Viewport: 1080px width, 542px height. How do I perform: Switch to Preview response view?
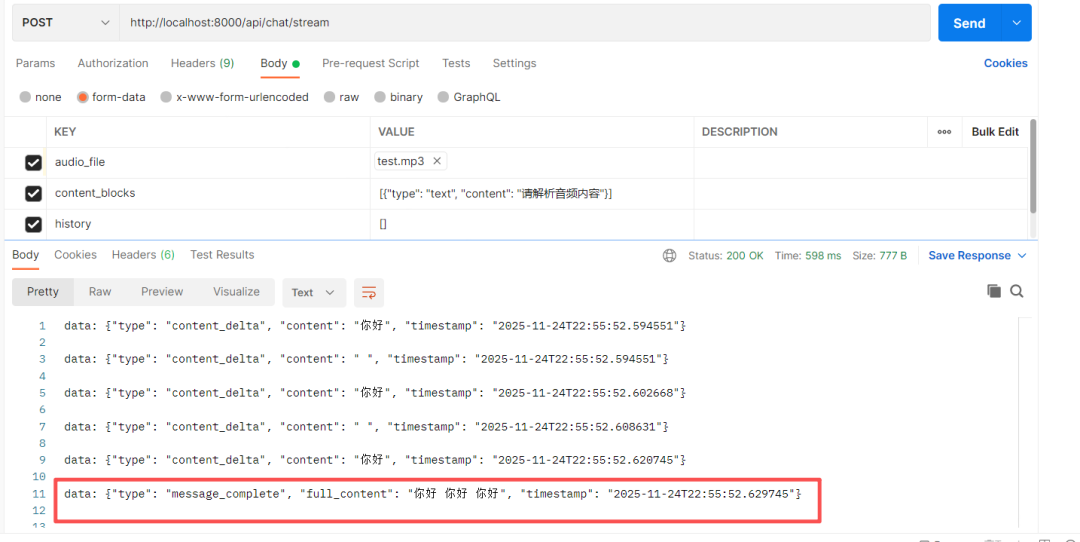[x=162, y=292]
